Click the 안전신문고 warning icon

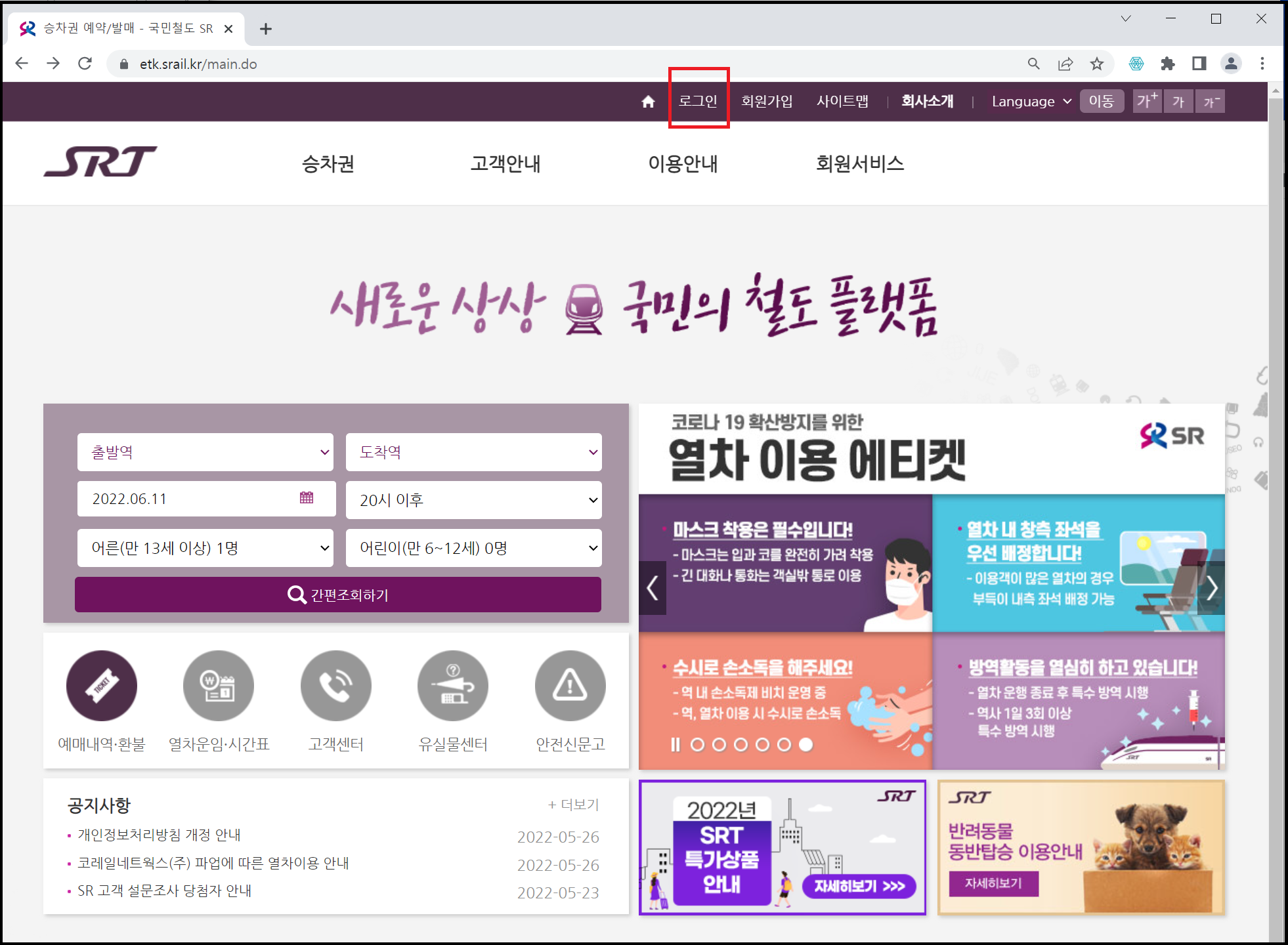coord(570,686)
